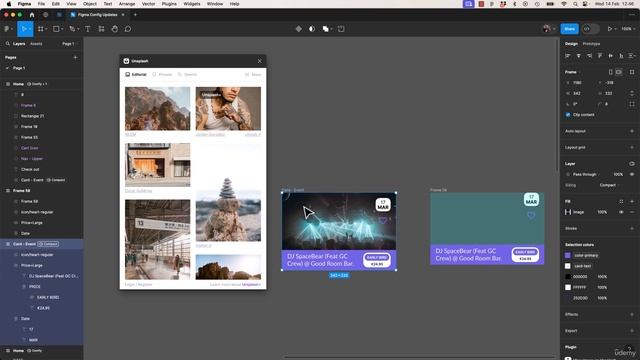Click the align bottom icon
The width and height of the screenshot is (640, 360).
click(x=621, y=56)
